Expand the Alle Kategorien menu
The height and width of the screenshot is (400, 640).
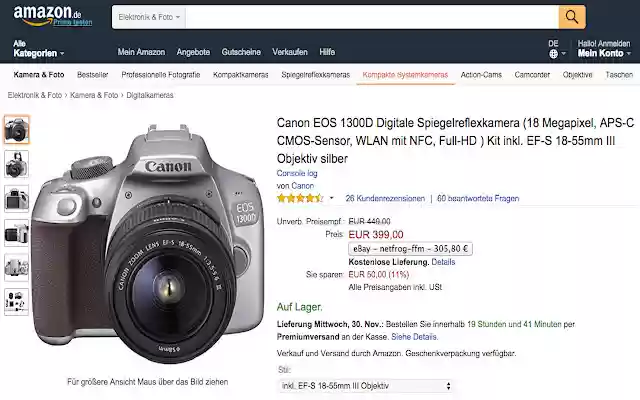(x=39, y=49)
